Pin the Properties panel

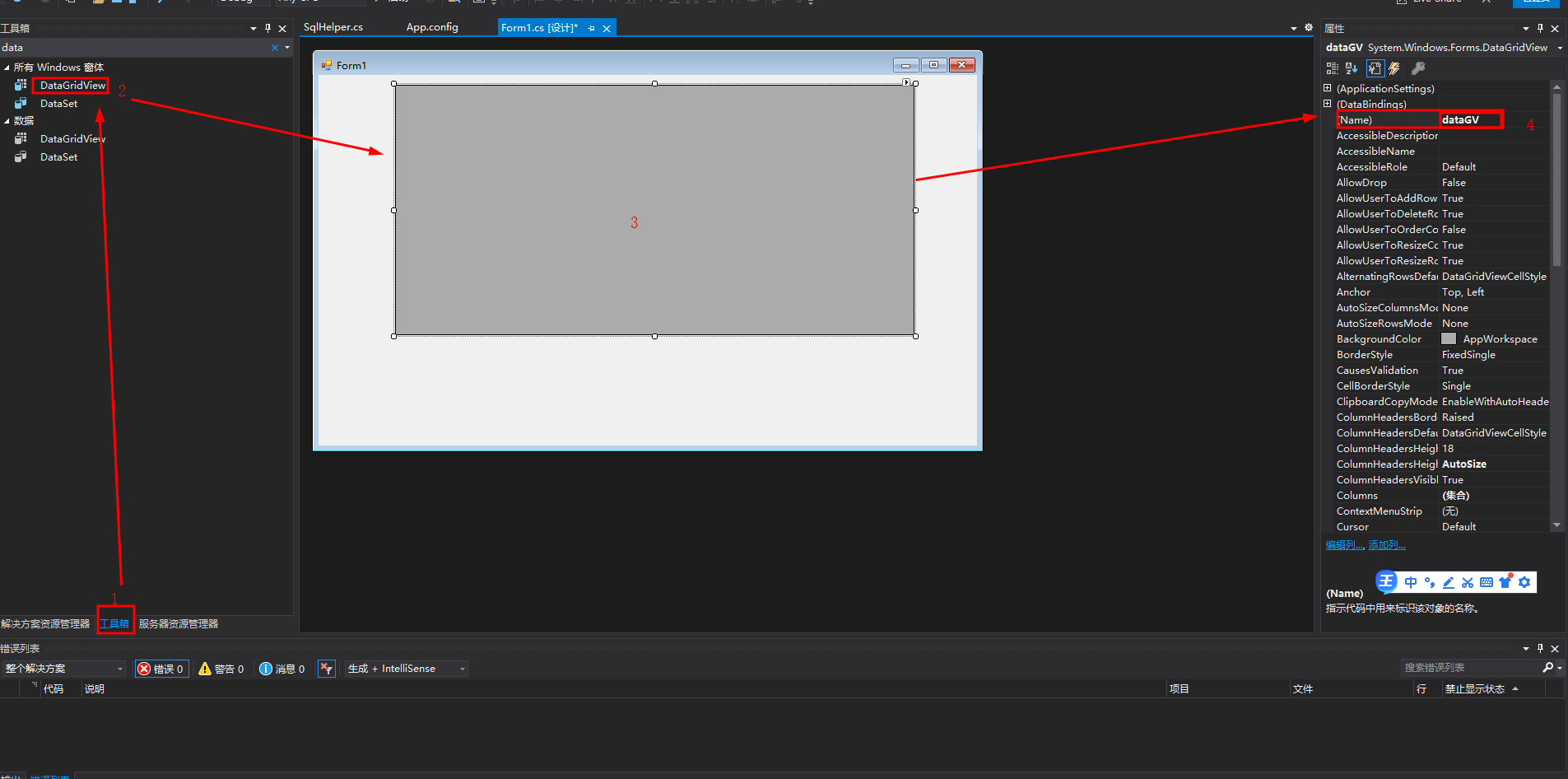pos(1541,28)
